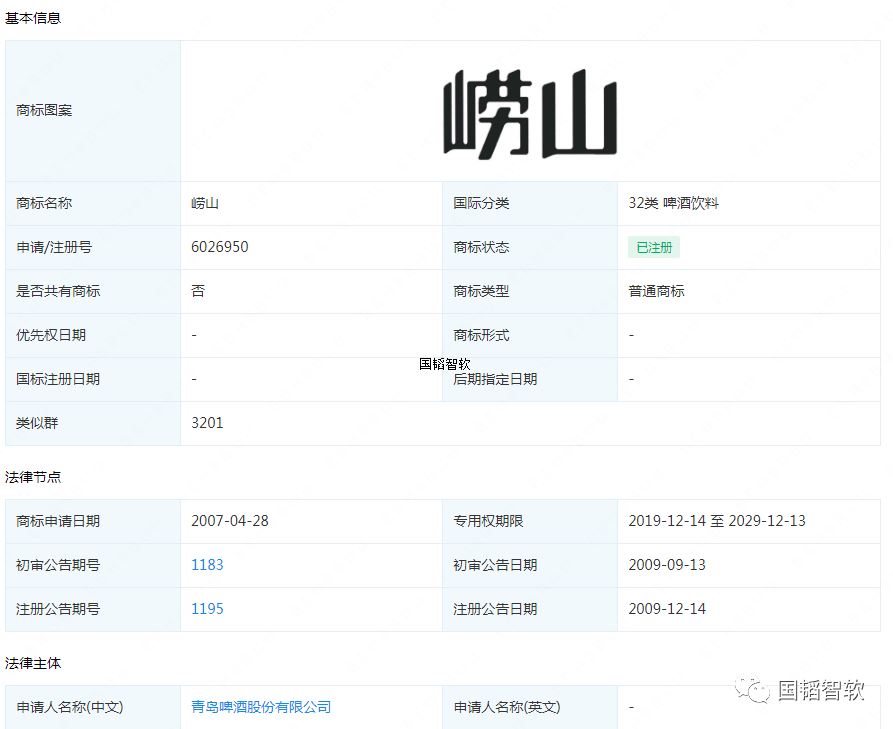Click the 基本信息 section heading
893x729 pixels.
[33, 18]
